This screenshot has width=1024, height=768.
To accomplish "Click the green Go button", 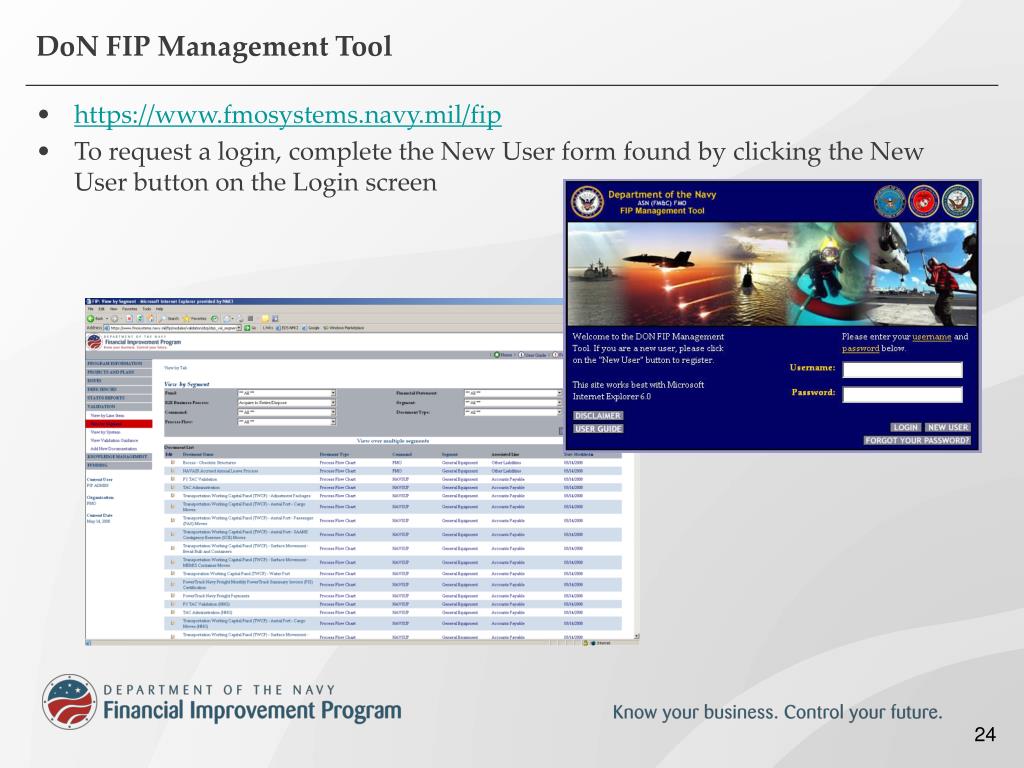I will (x=248, y=328).
